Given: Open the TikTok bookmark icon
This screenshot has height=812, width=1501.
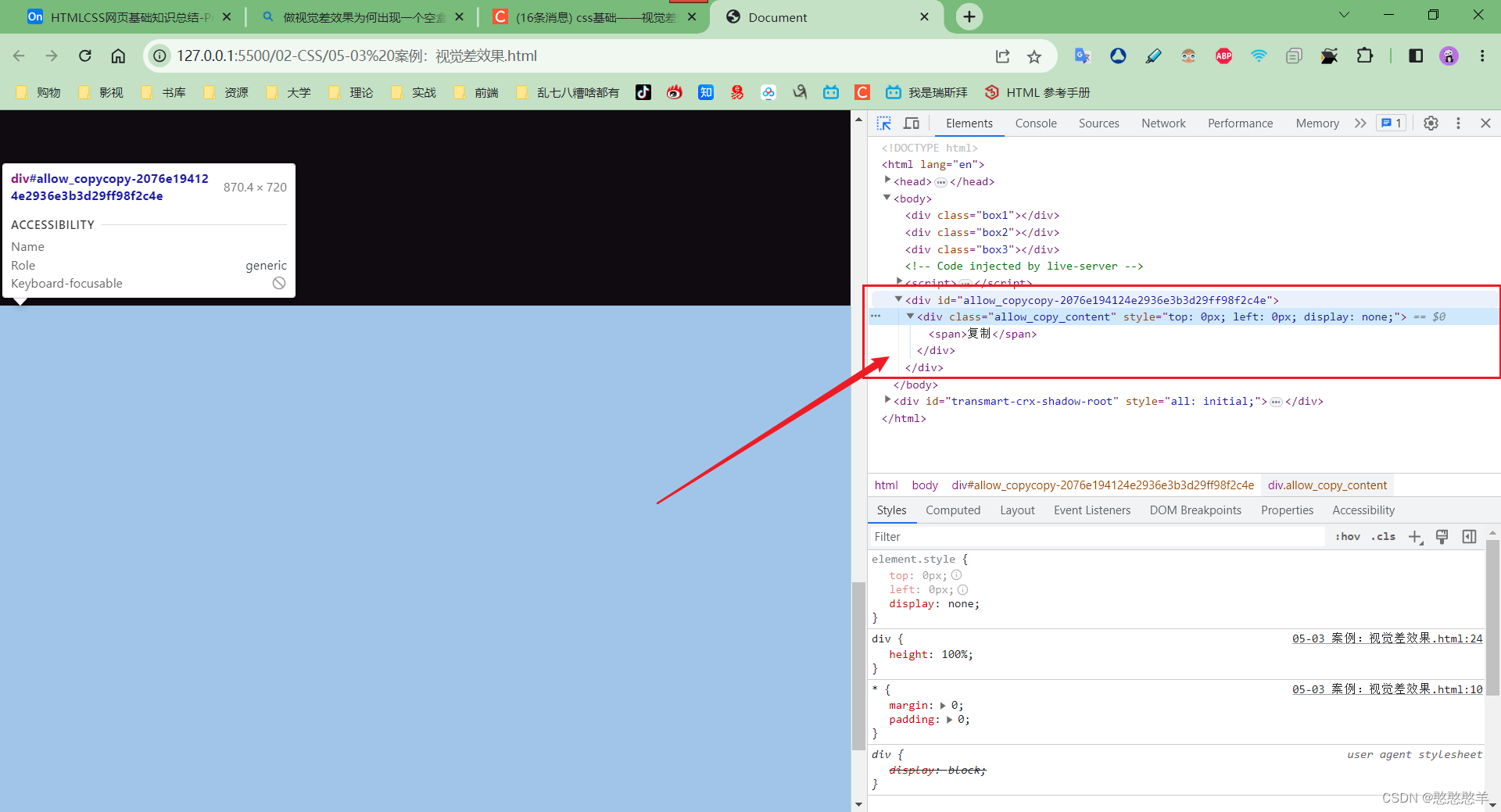Looking at the screenshot, I should point(643,92).
